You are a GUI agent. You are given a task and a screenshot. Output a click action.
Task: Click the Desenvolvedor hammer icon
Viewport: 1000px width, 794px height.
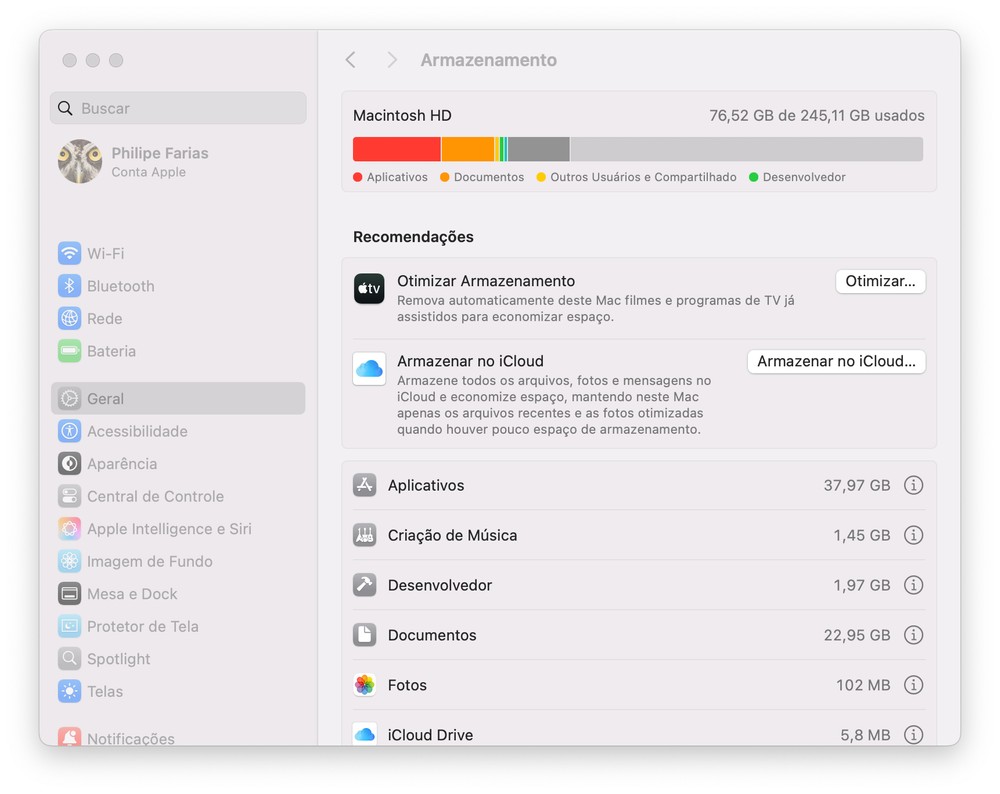point(365,585)
